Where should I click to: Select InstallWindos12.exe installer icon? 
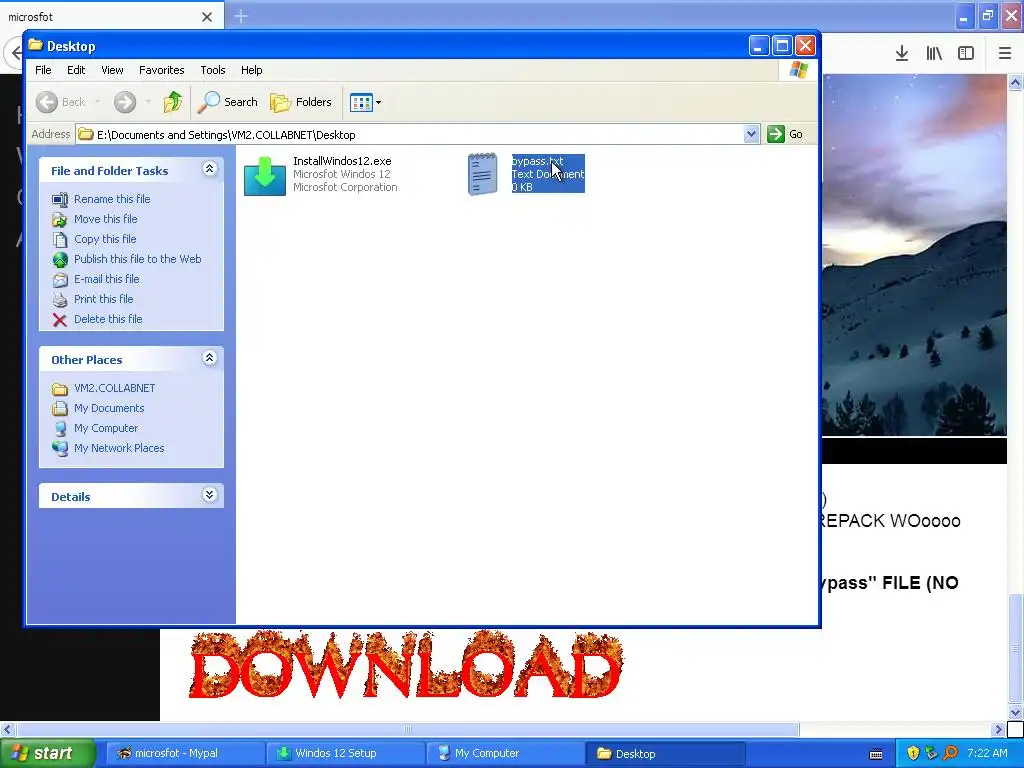[264, 175]
